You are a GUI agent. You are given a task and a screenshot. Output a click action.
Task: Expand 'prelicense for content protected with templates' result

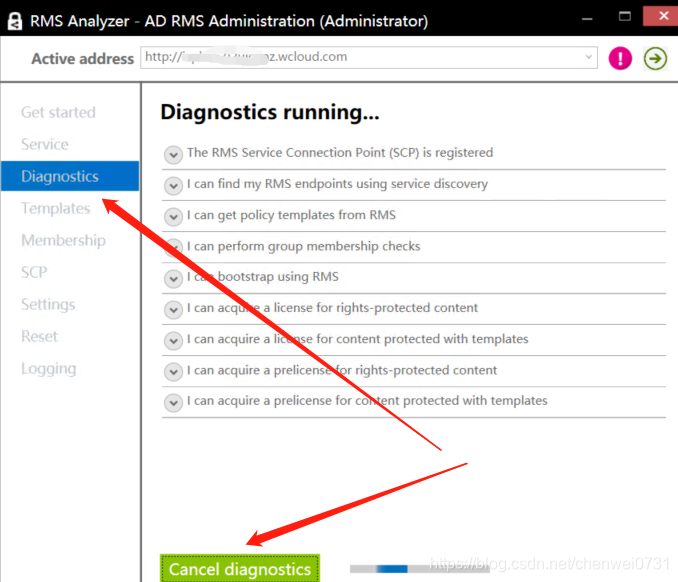click(173, 403)
